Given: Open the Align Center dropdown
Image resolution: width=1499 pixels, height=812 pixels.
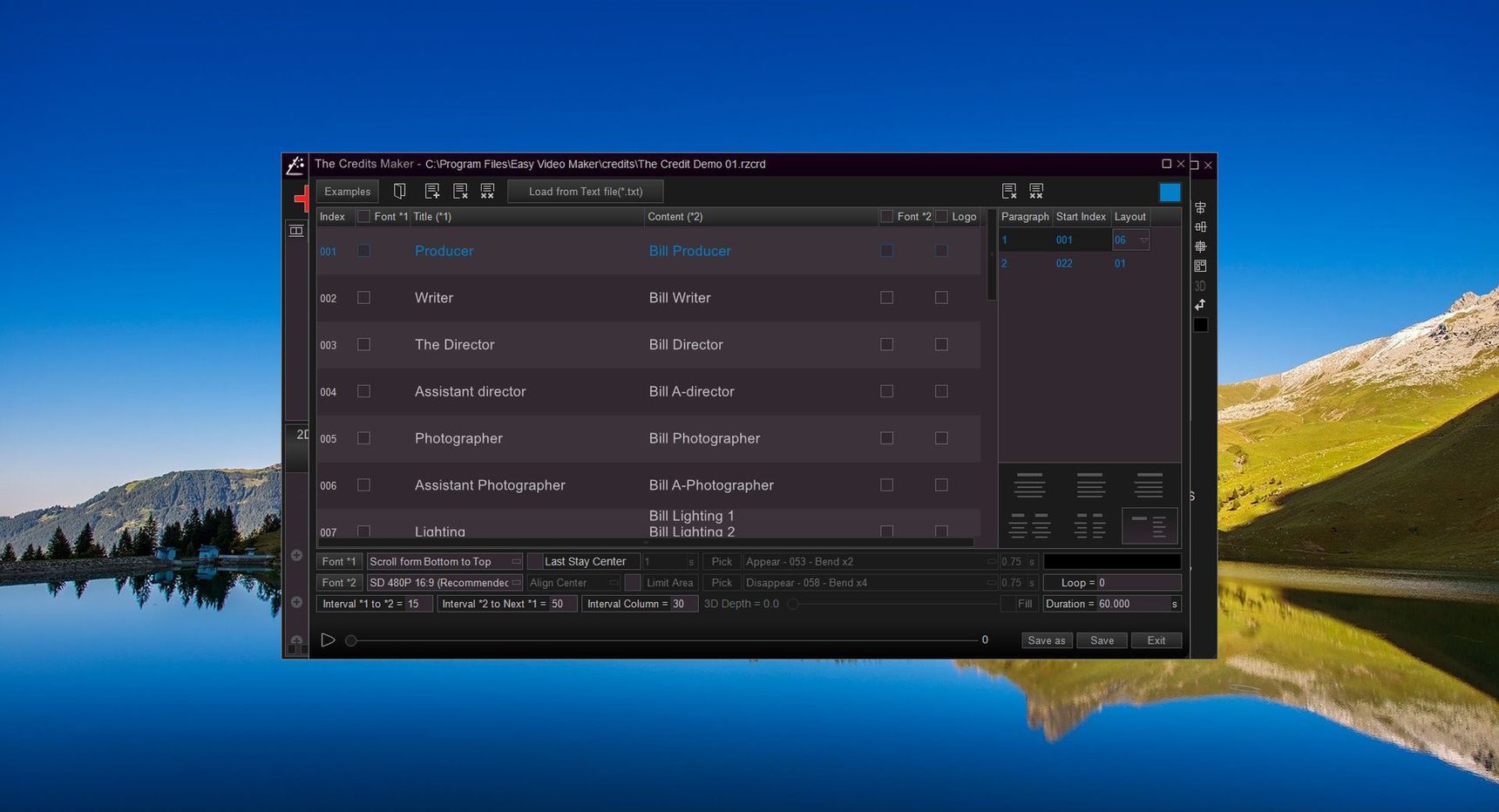Looking at the screenshot, I should [x=573, y=583].
